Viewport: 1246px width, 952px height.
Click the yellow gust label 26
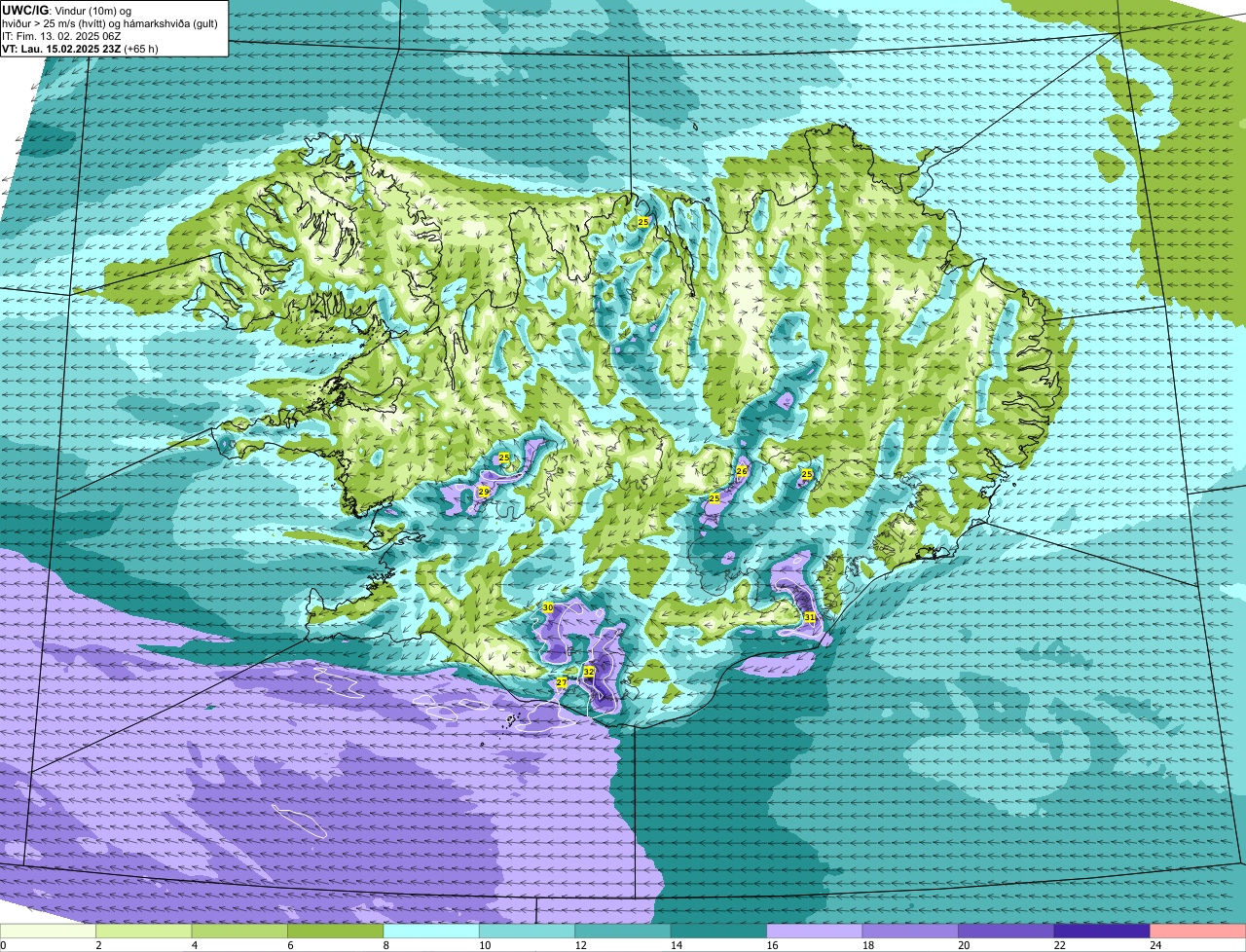[742, 471]
